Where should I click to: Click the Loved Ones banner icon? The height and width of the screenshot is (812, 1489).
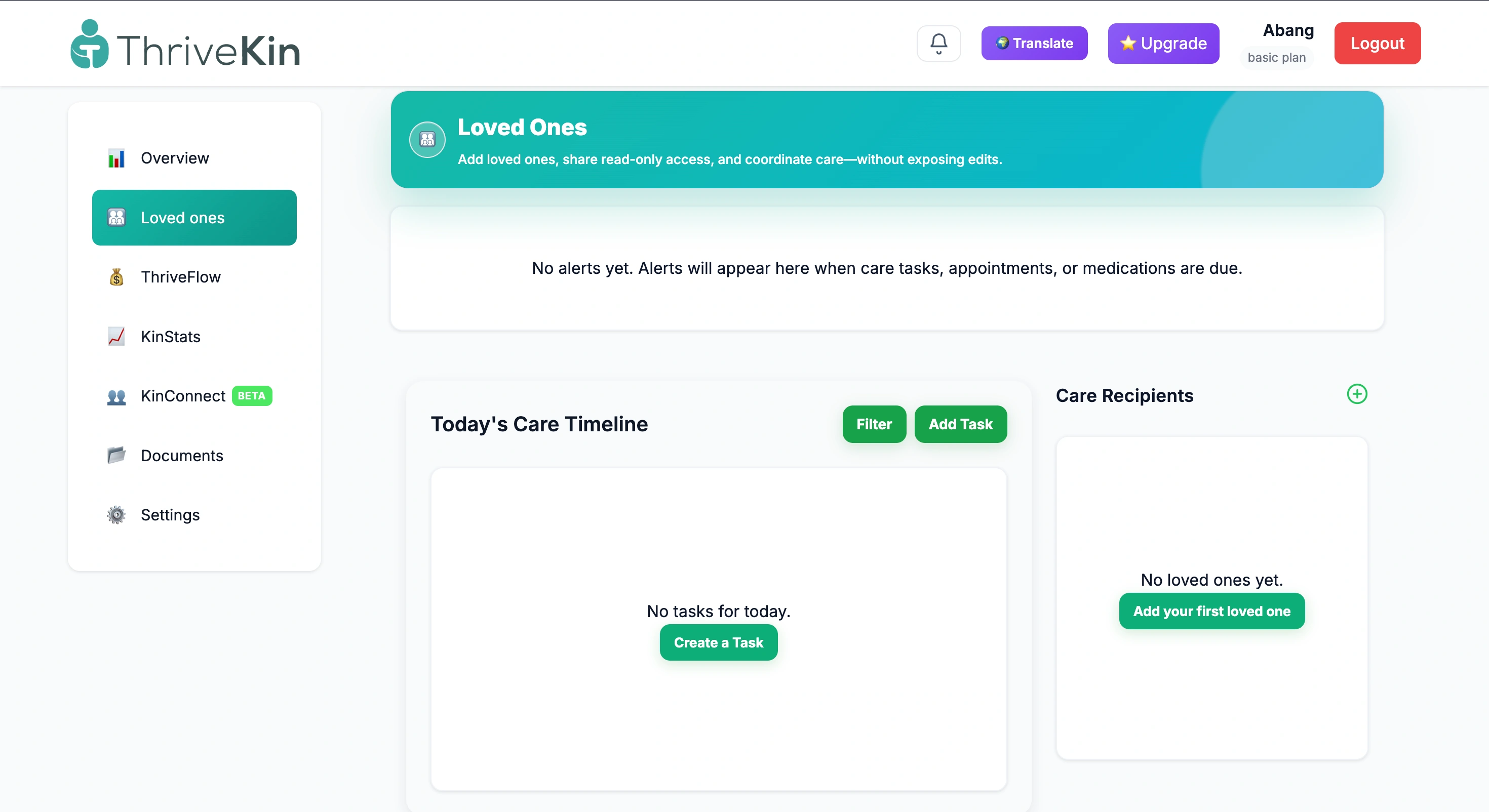427,139
